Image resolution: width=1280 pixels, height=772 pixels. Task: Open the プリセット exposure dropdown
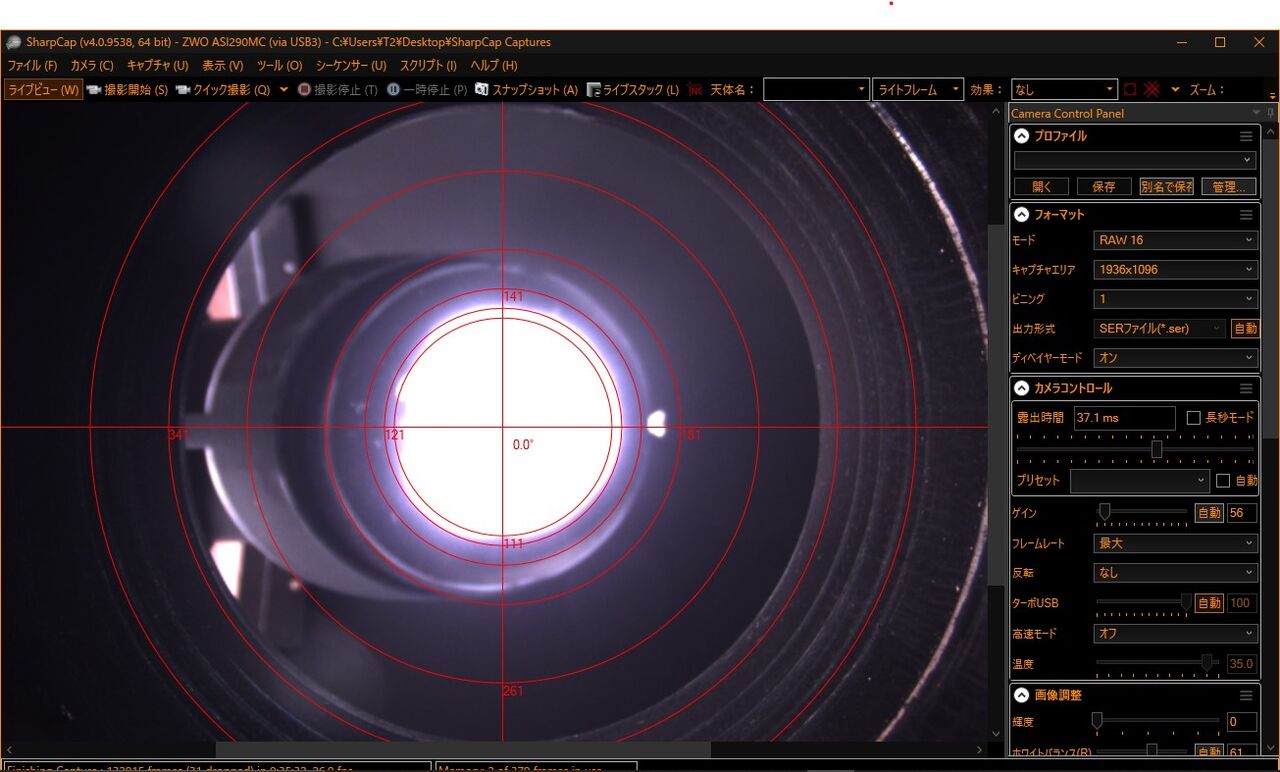coord(1140,481)
